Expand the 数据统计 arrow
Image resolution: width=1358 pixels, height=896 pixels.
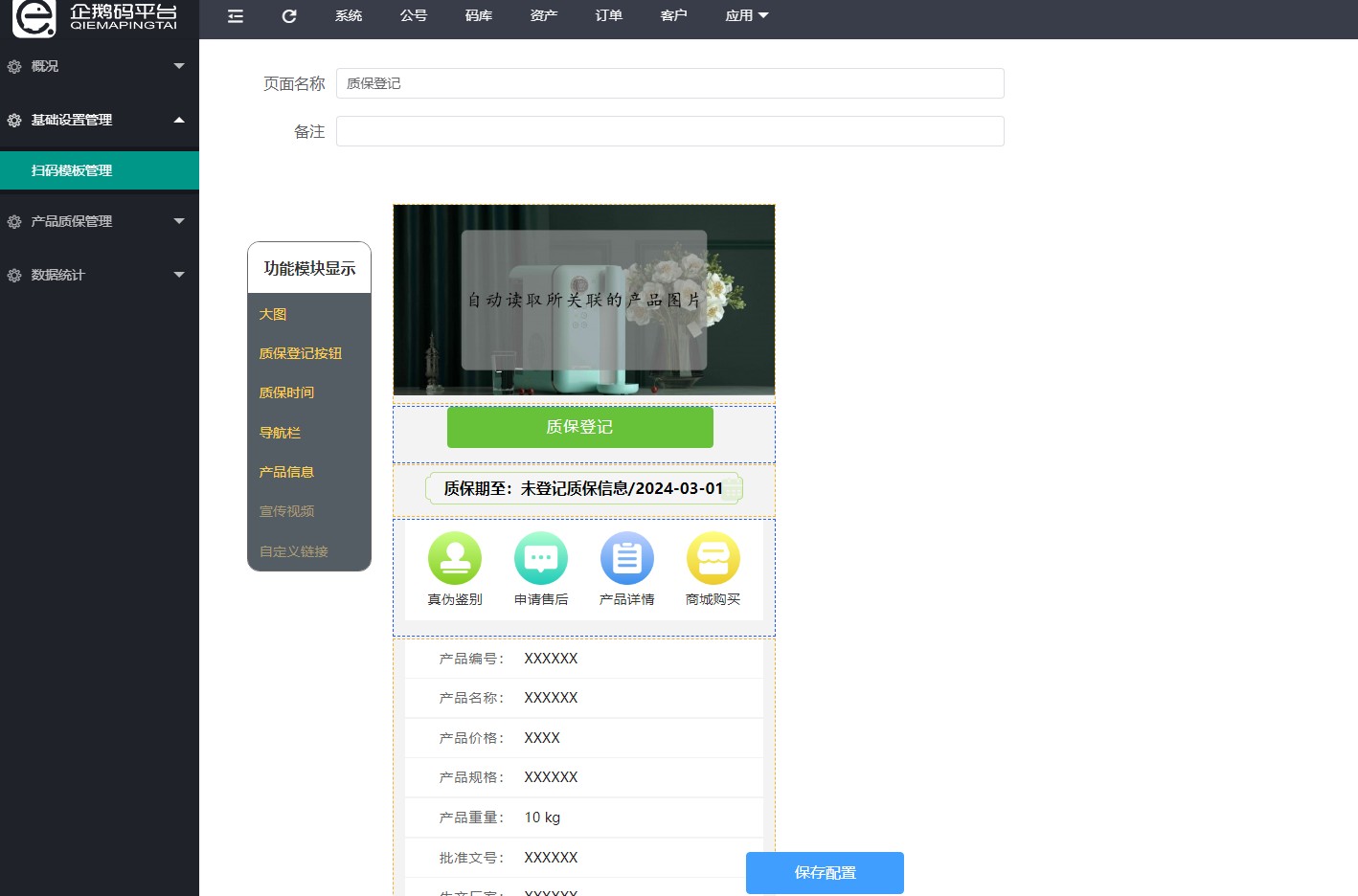[x=179, y=275]
